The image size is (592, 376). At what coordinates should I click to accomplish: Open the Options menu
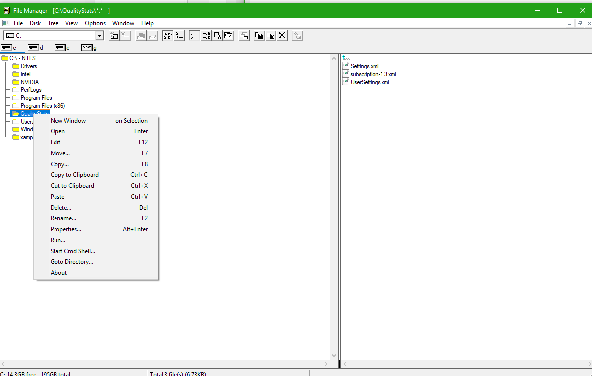coord(95,23)
